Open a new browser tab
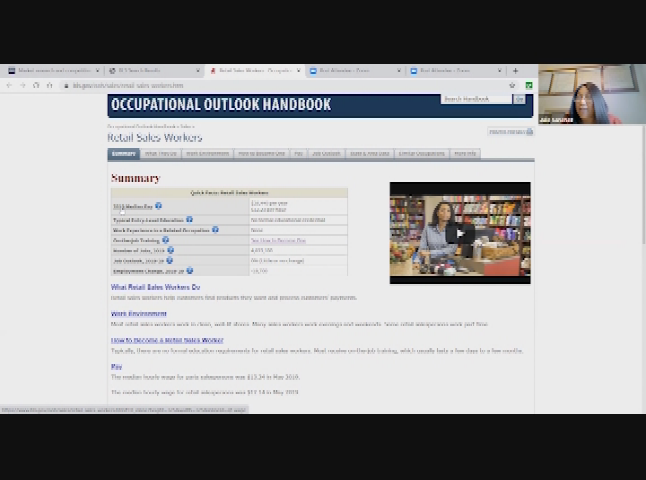 tap(515, 71)
